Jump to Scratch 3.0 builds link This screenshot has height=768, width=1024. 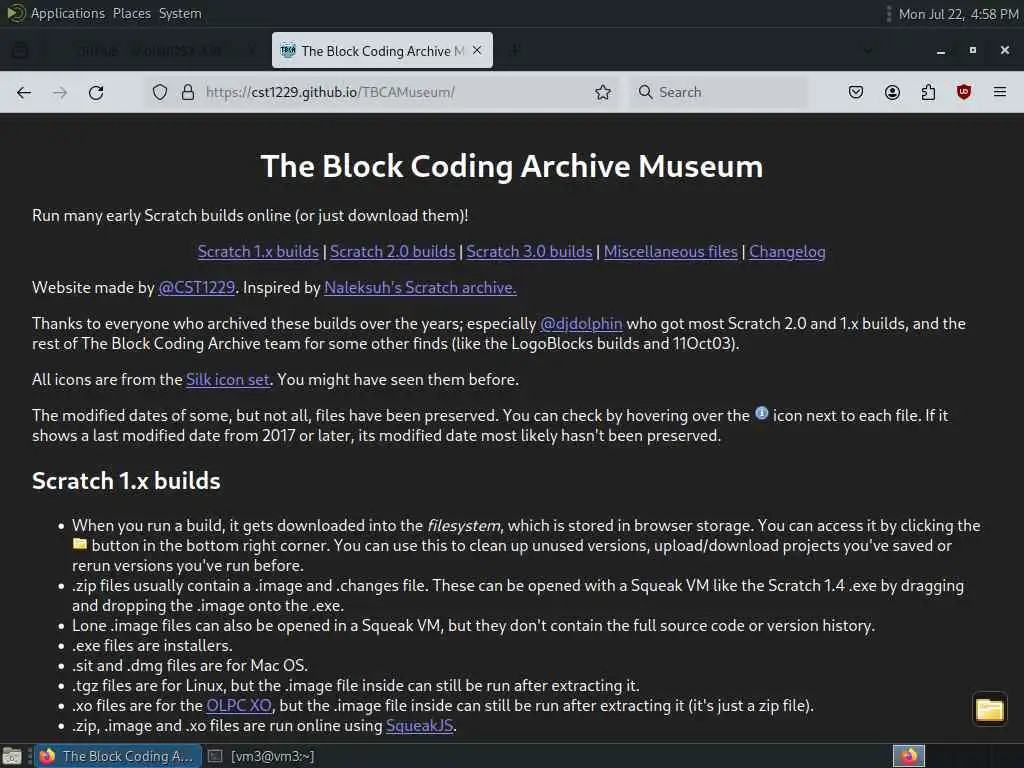pyautogui.click(x=529, y=251)
